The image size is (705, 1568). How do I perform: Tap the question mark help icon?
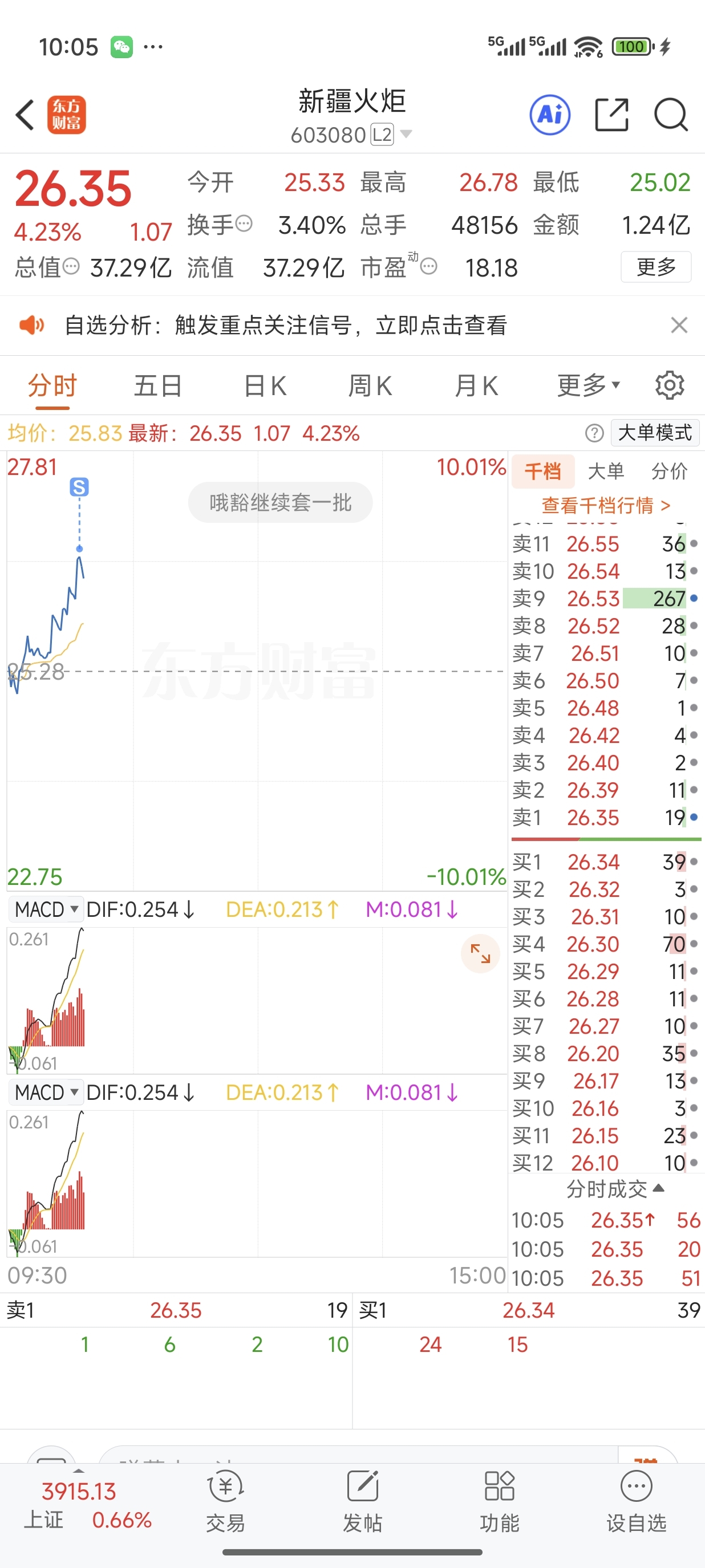[x=594, y=433]
